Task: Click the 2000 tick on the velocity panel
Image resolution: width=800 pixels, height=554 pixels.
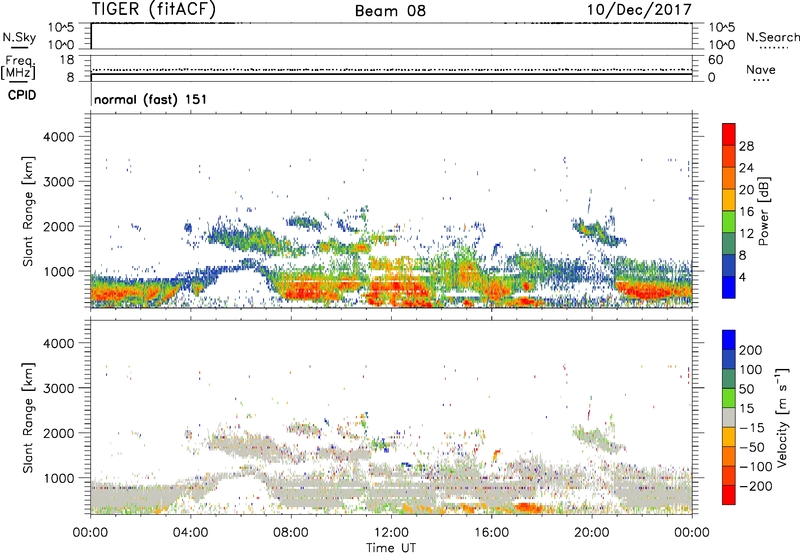Action: 58,433
